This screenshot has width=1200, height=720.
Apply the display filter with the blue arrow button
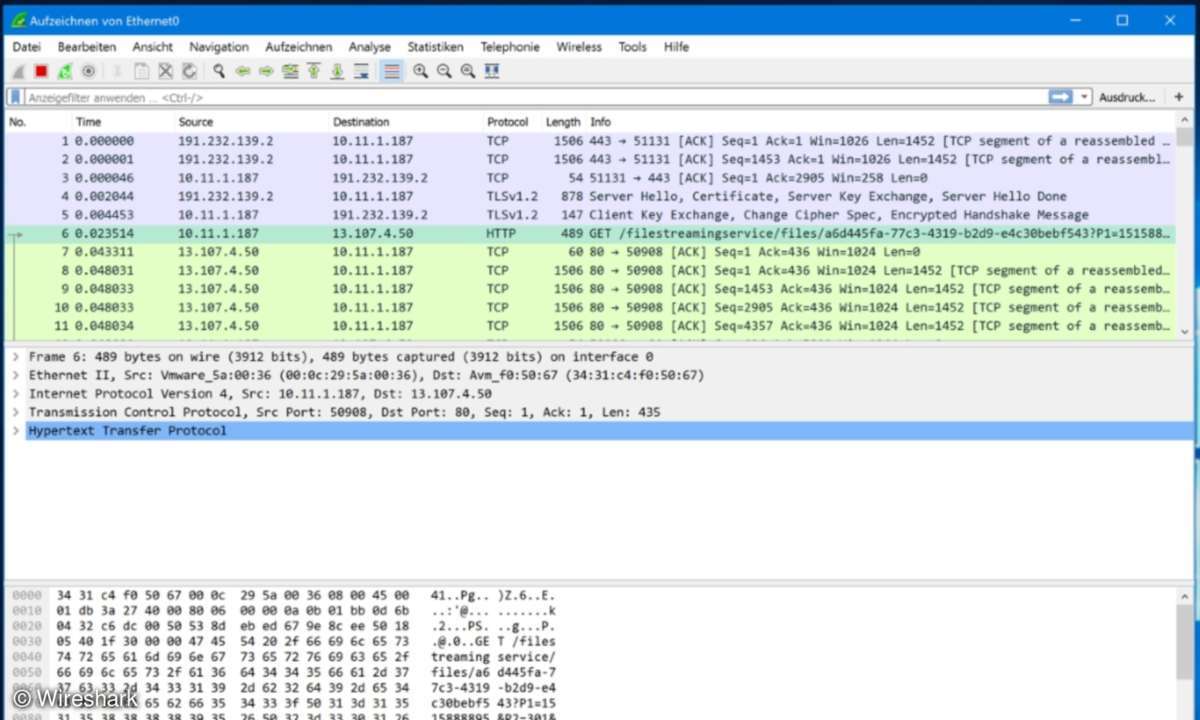click(1060, 97)
